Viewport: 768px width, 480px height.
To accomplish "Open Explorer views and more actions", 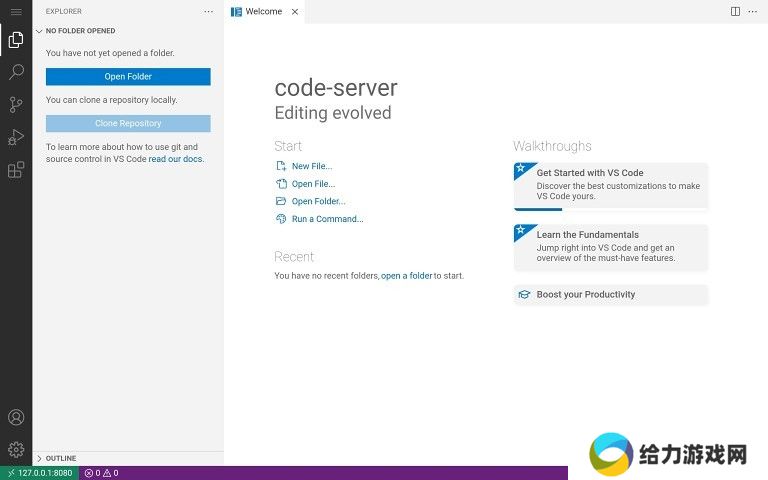I will [209, 11].
